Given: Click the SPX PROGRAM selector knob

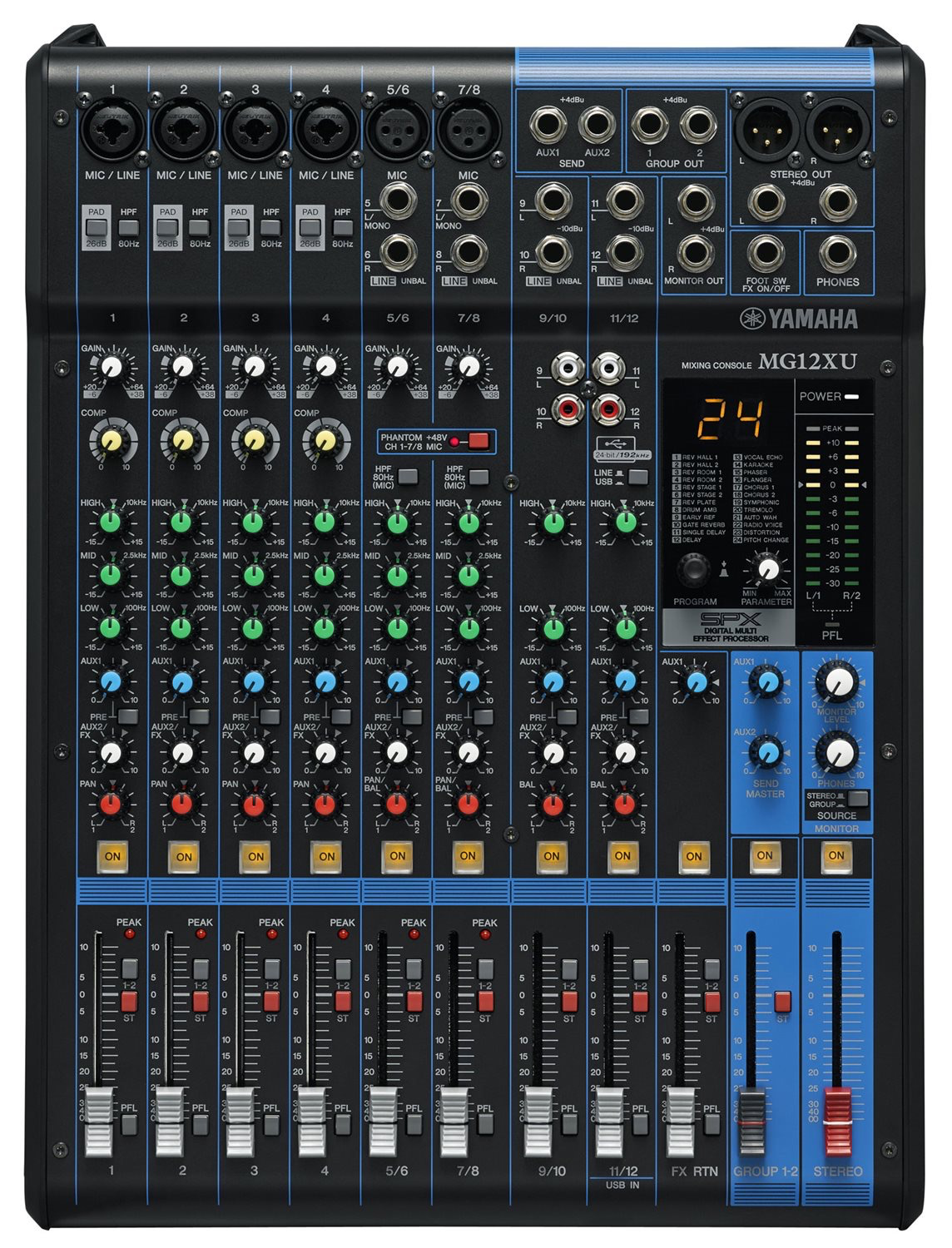Looking at the screenshot, I should 692,570.
